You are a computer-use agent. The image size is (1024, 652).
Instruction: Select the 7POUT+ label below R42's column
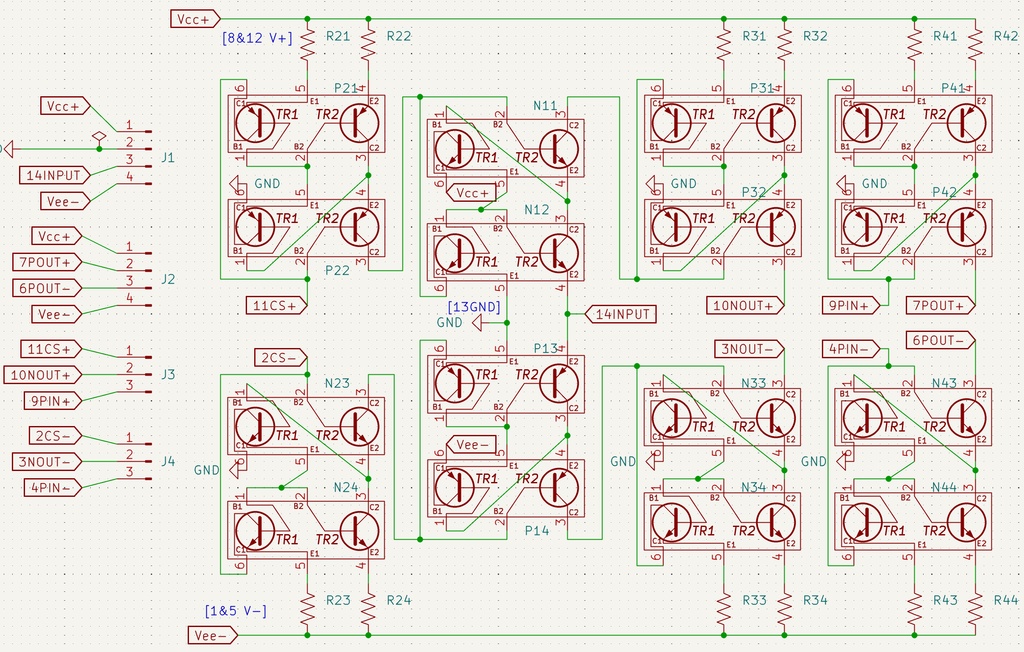pos(940,305)
